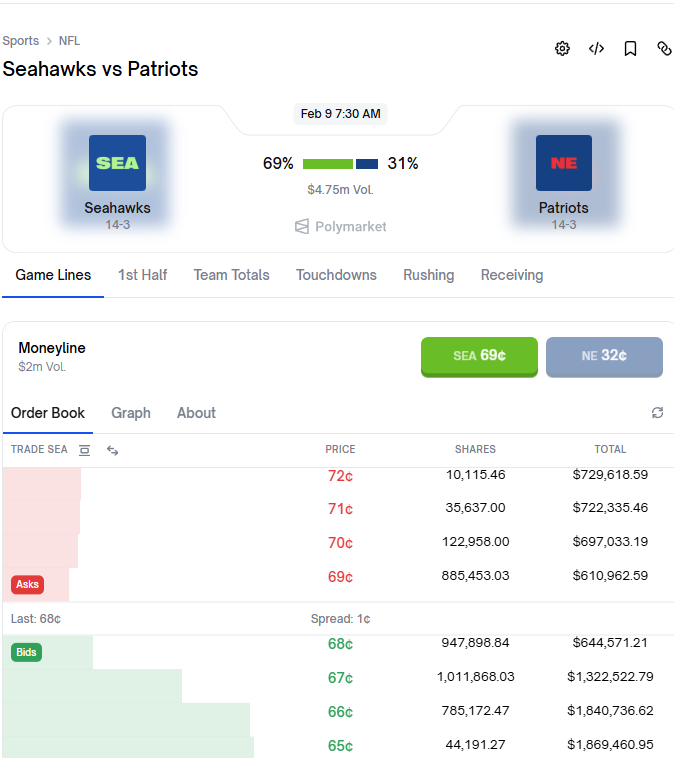674x758 pixels.
Task: Swap the traded side arrows icon
Action: tap(112, 450)
